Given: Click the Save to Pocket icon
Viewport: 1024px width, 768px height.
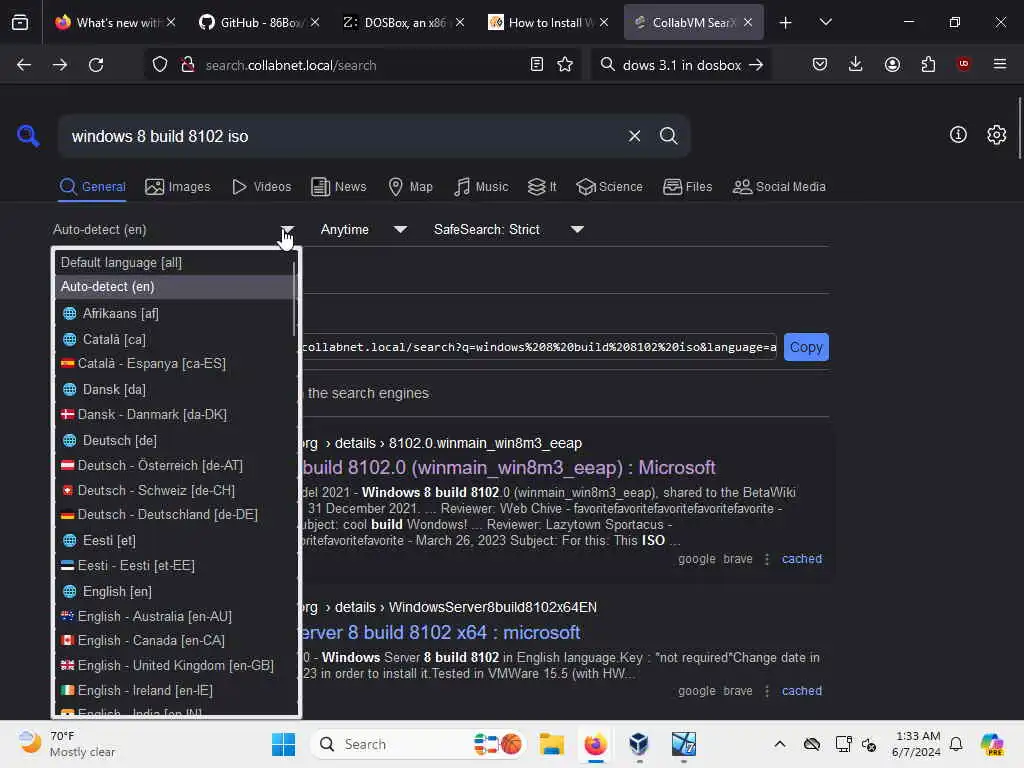Looking at the screenshot, I should click(x=820, y=65).
